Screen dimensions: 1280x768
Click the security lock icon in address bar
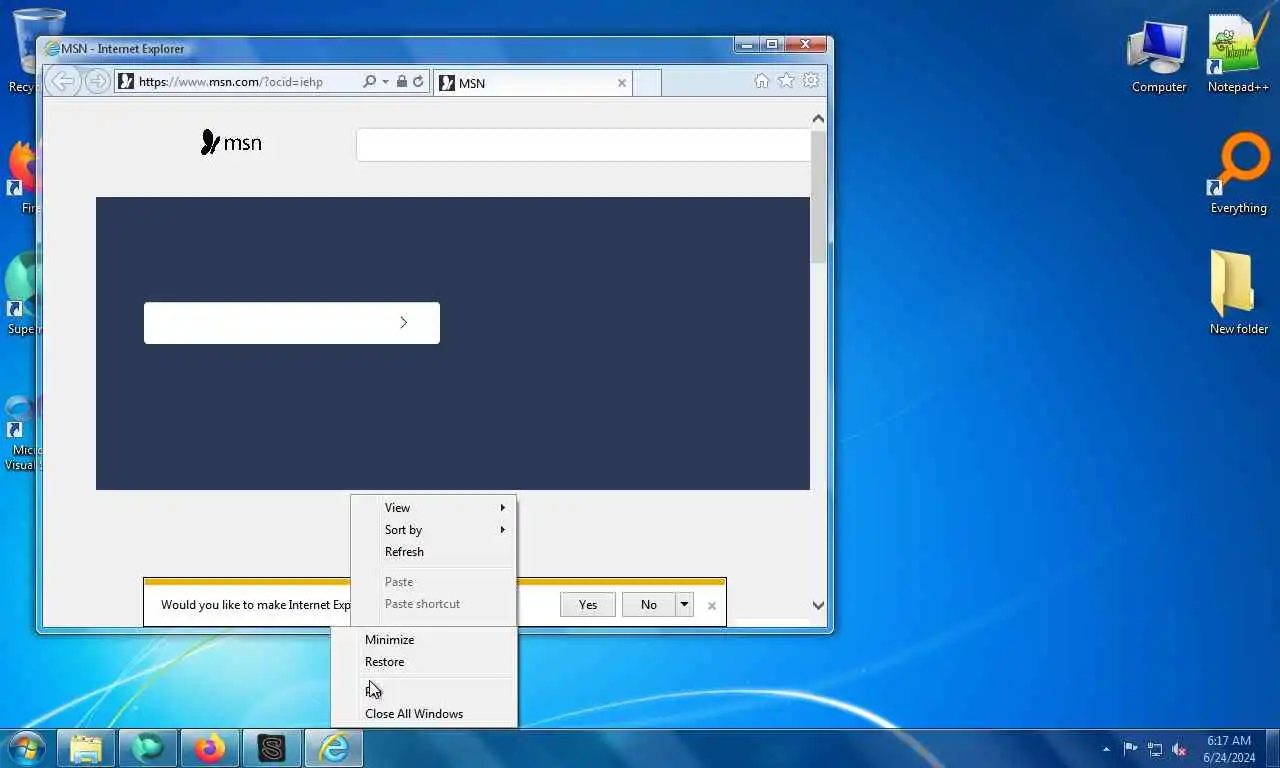(x=401, y=81)
